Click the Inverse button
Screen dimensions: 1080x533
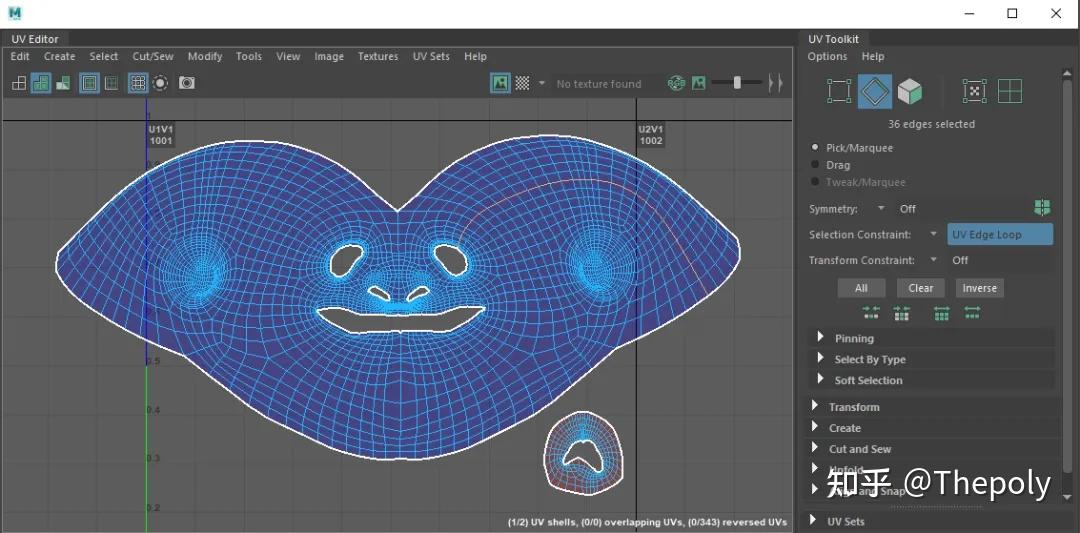tap(979, 288)
